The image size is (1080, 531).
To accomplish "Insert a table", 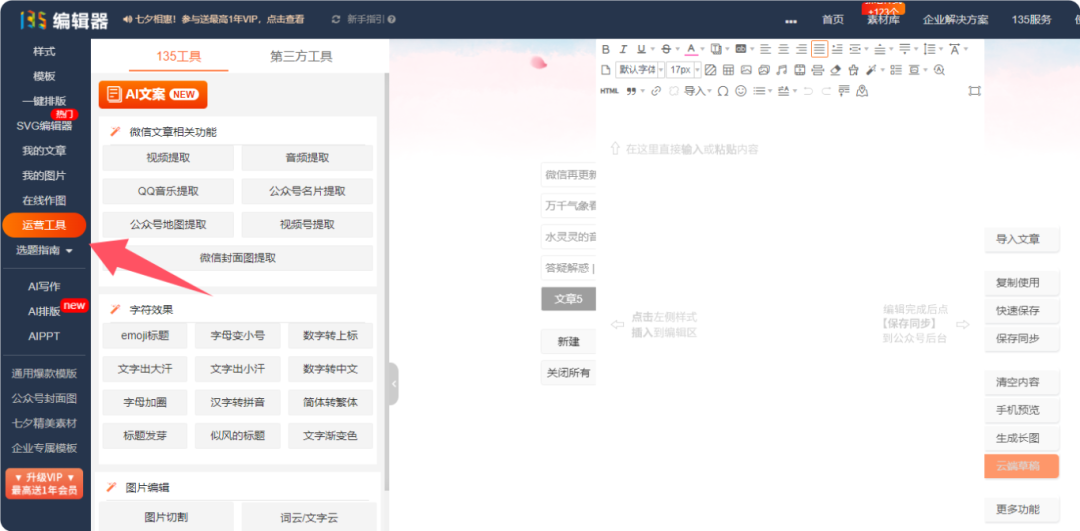I will point(728,70).
